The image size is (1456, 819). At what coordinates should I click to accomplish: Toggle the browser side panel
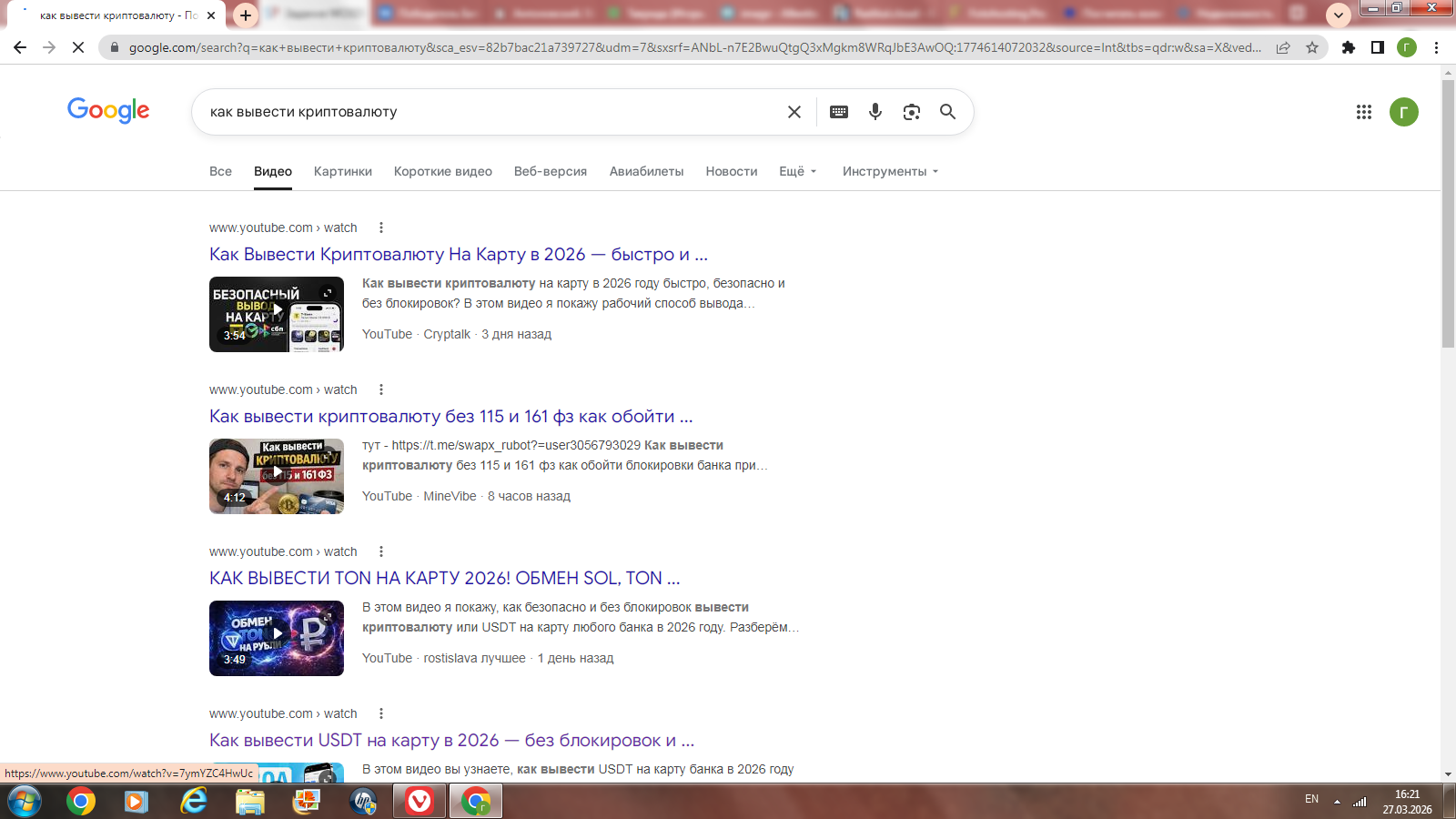pos(1378,47)
